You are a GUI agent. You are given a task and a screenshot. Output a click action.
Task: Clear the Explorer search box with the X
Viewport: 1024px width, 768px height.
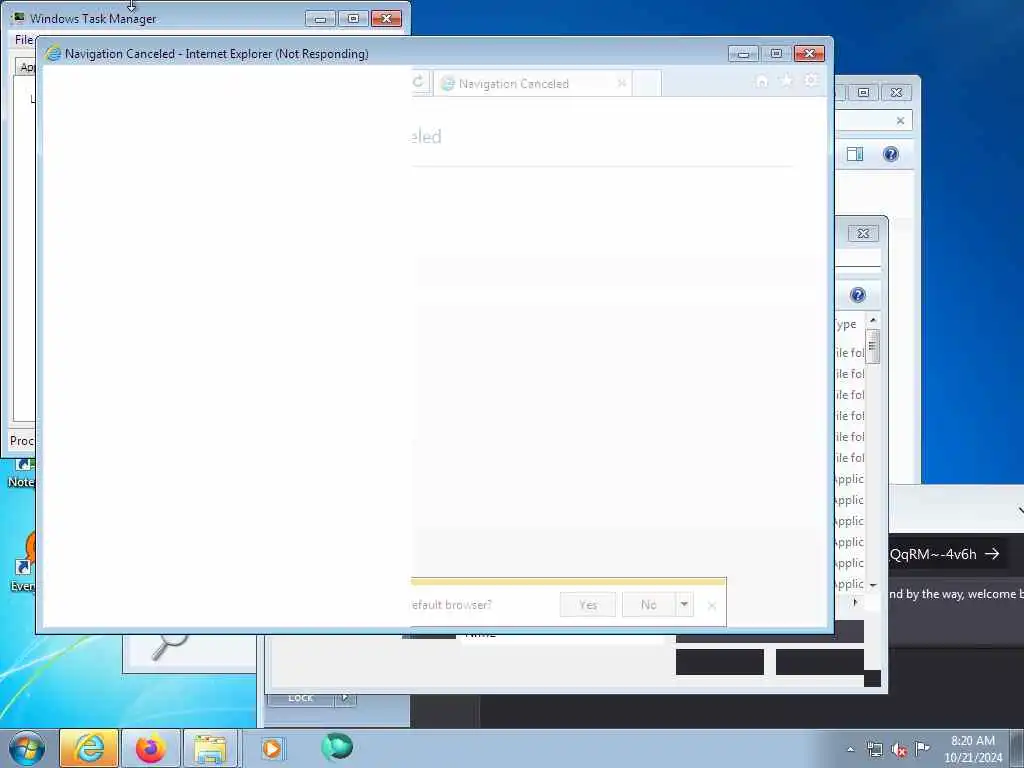coord(901,121)
